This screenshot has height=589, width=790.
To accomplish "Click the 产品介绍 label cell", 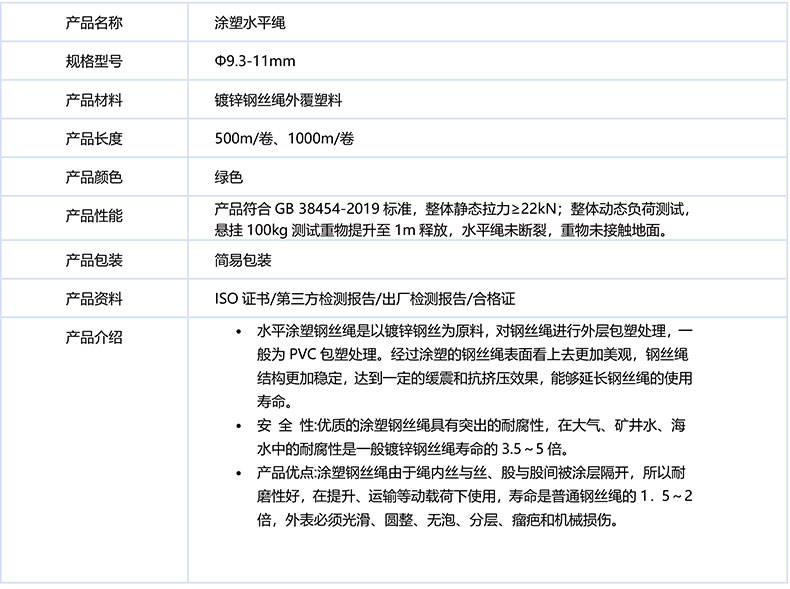I will point(93,337).
